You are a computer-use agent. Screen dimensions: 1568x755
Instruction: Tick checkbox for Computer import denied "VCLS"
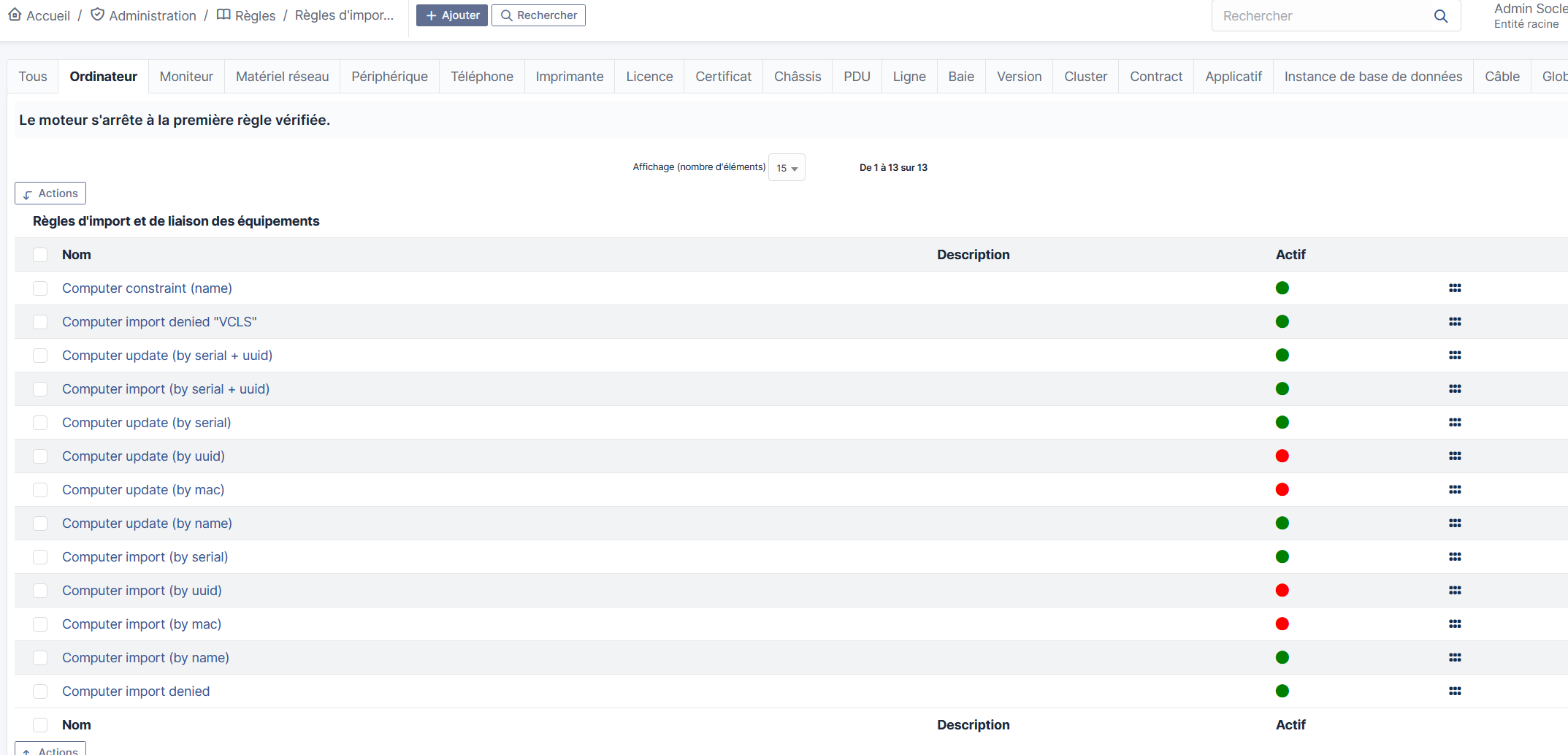(x=40, y=322)
